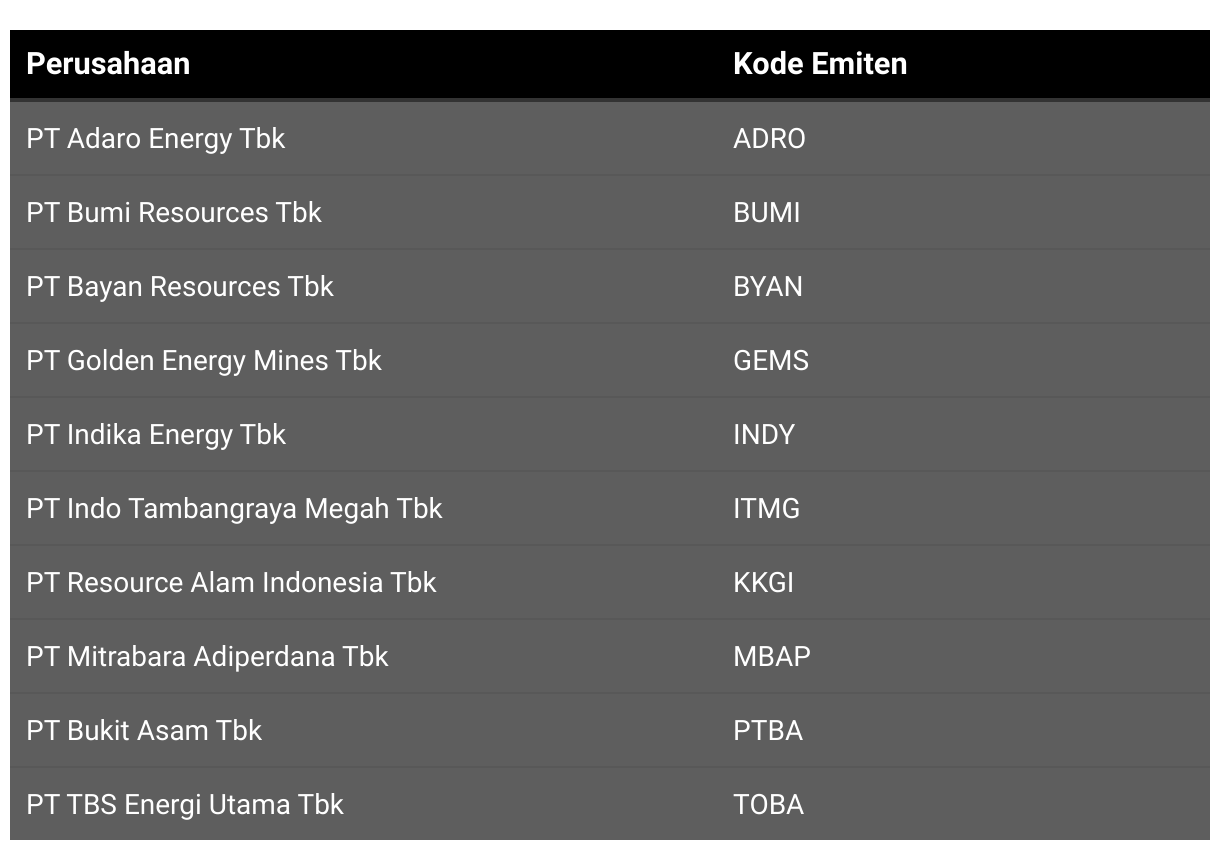Select the TOBA ticker code
1220x850 pixels.
[769, 805]
